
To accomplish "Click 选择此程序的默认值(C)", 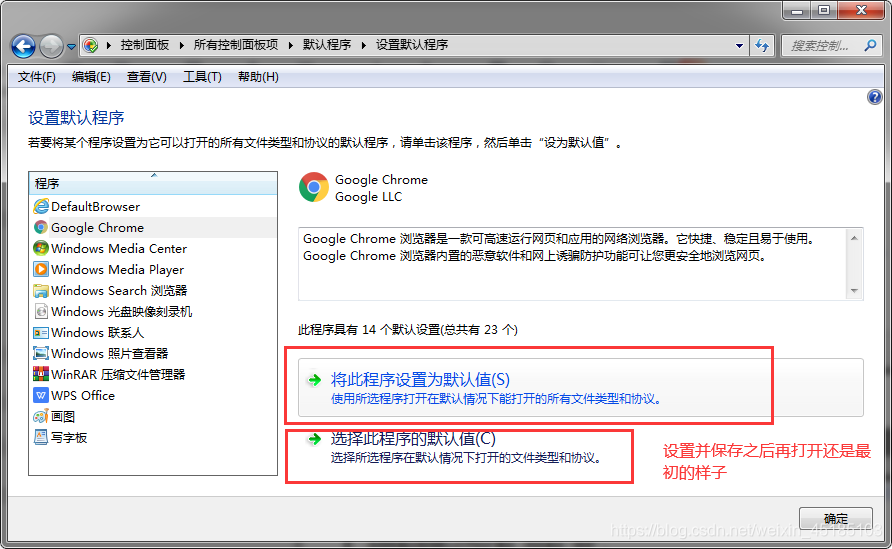I will 413,439.
